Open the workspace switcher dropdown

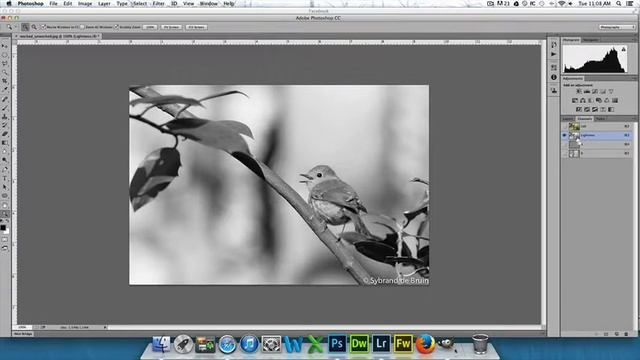point(617,27)
